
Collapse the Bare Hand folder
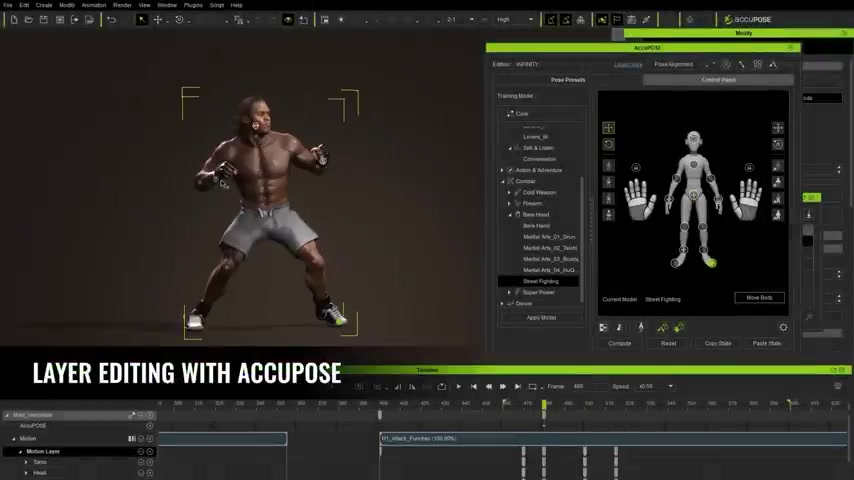(x=510, y=215)
